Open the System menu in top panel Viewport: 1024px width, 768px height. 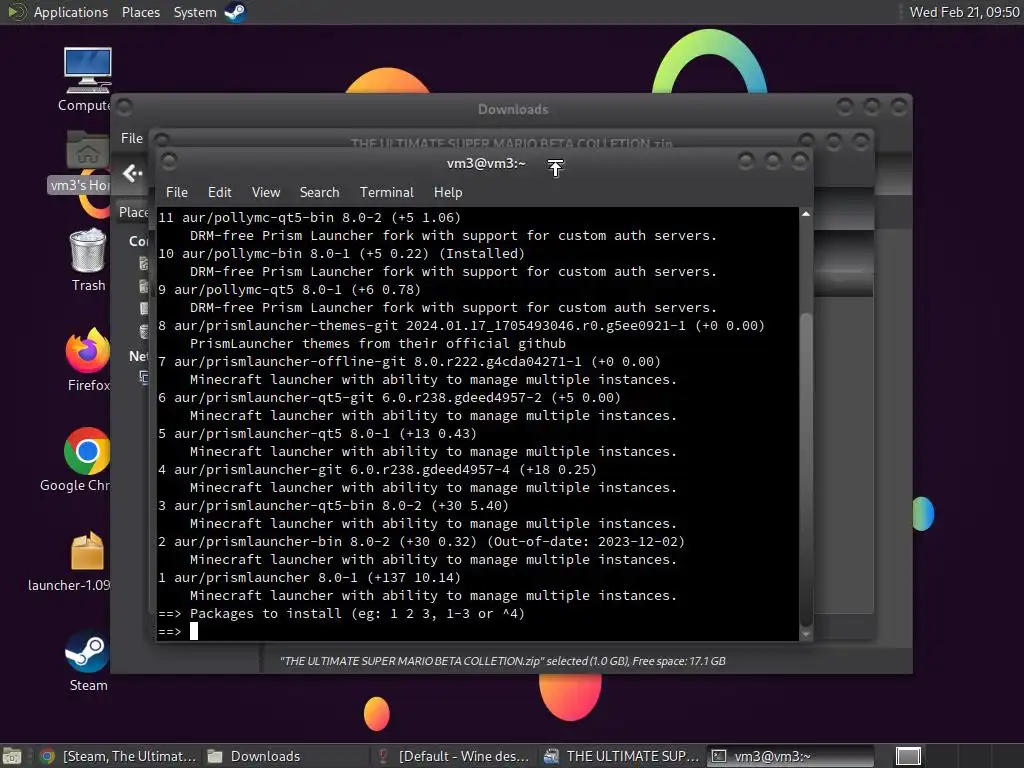[195, 12]
